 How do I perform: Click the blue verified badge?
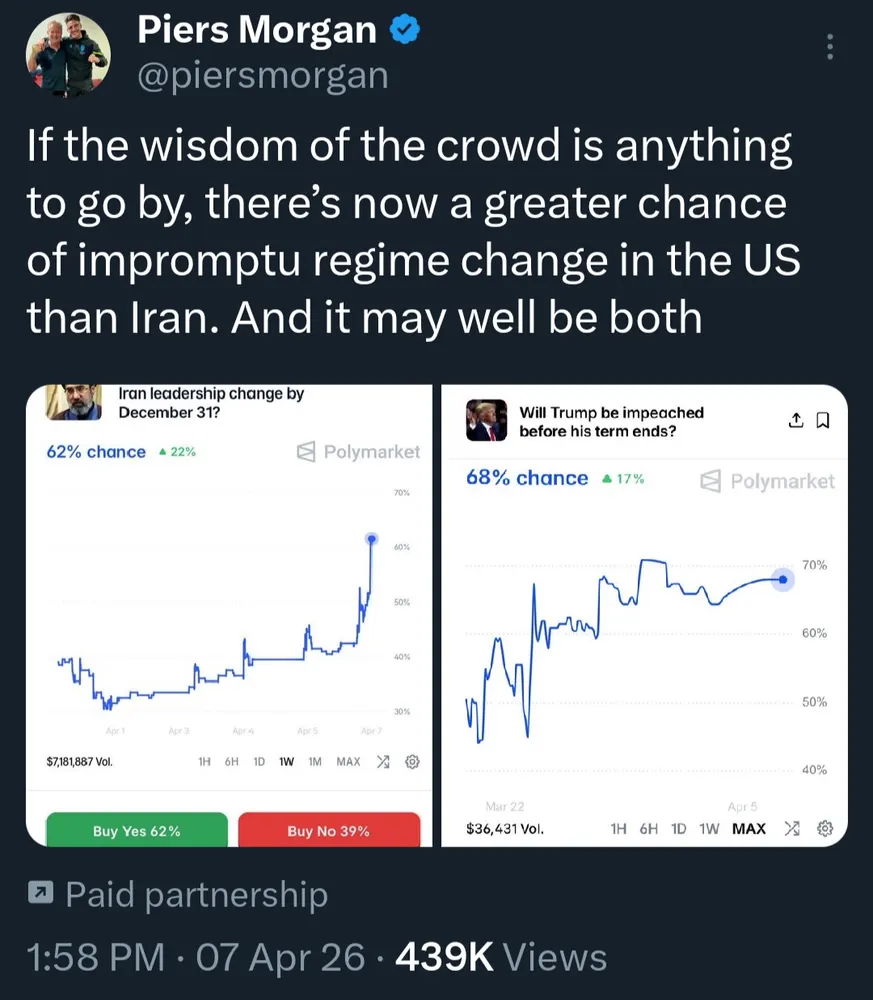click(404, 30)
